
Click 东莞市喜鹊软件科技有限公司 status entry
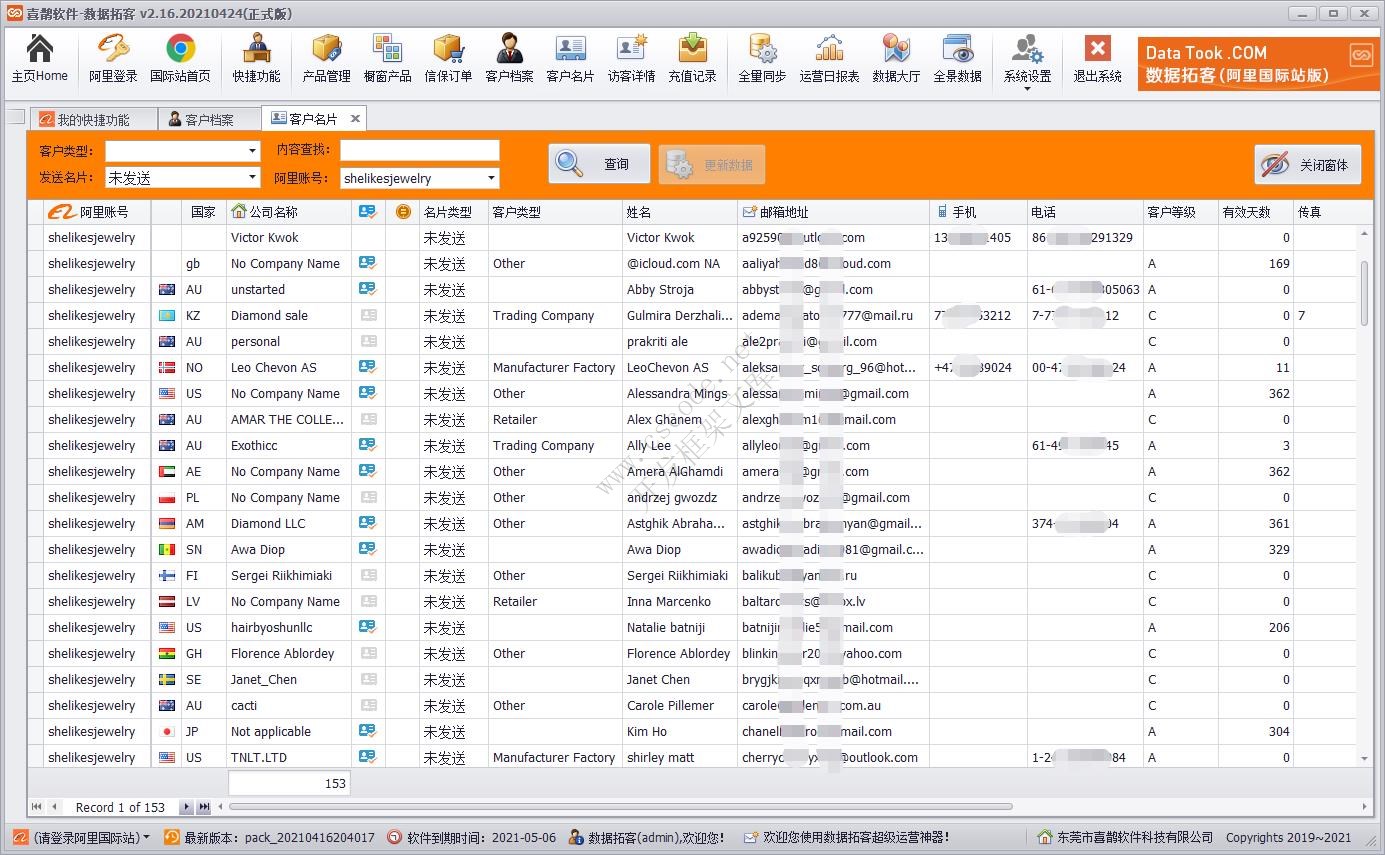coord(1125,838)
